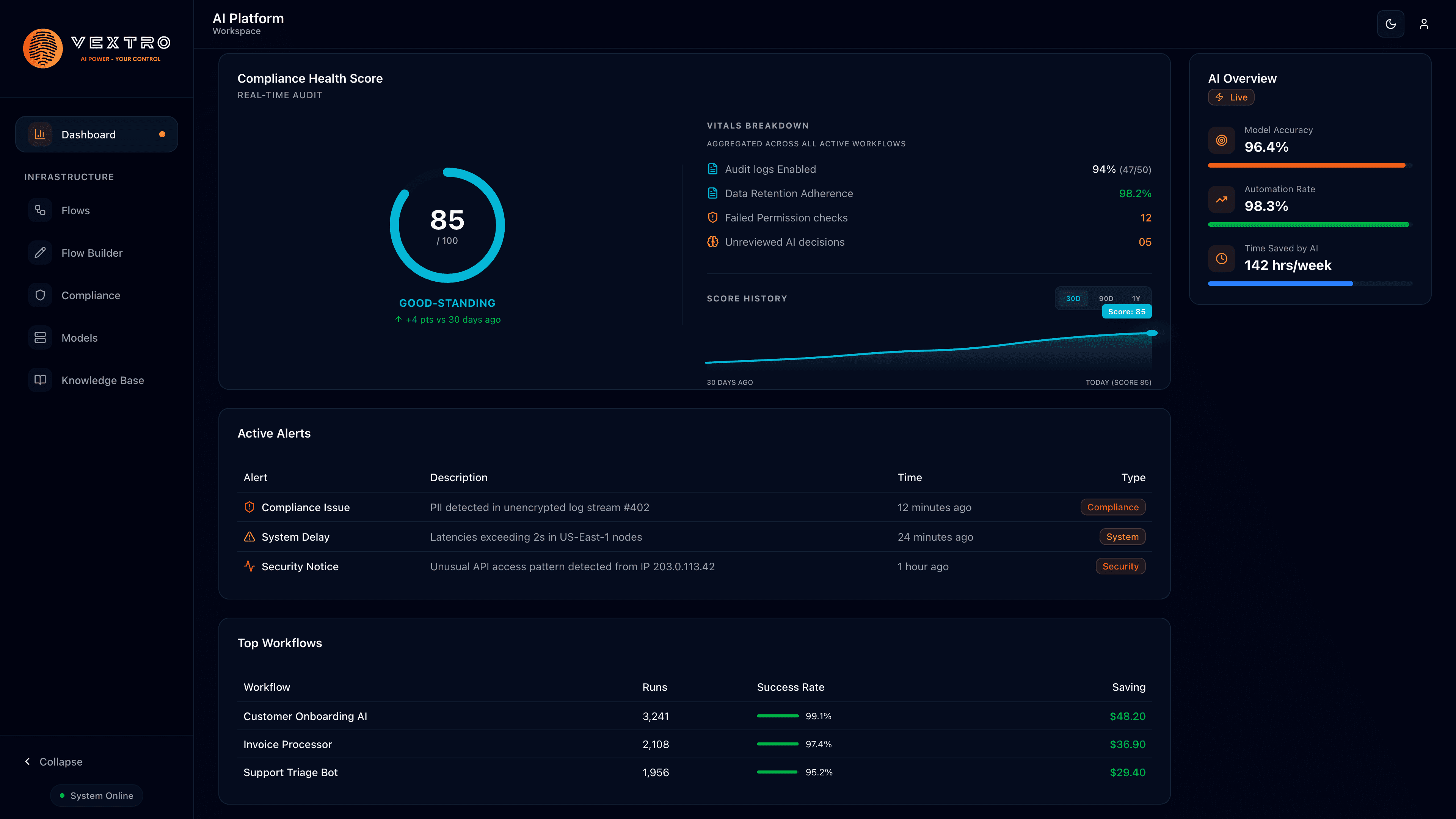The height and width of the screenshot is (819, 1456).
Task: Open Flows from the sidebar
Action: pos(75,210)
